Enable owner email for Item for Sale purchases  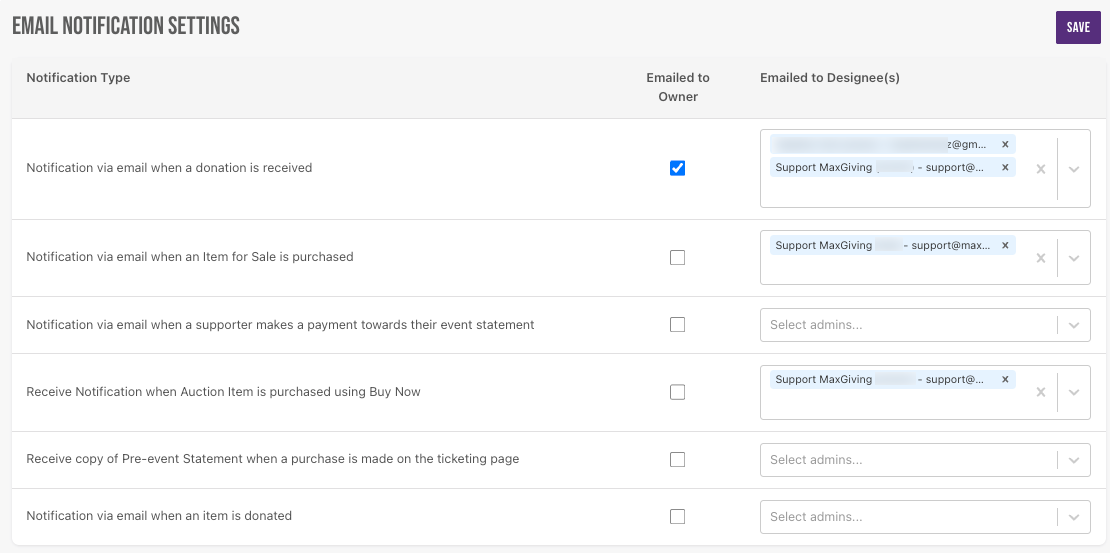[678, 257]
